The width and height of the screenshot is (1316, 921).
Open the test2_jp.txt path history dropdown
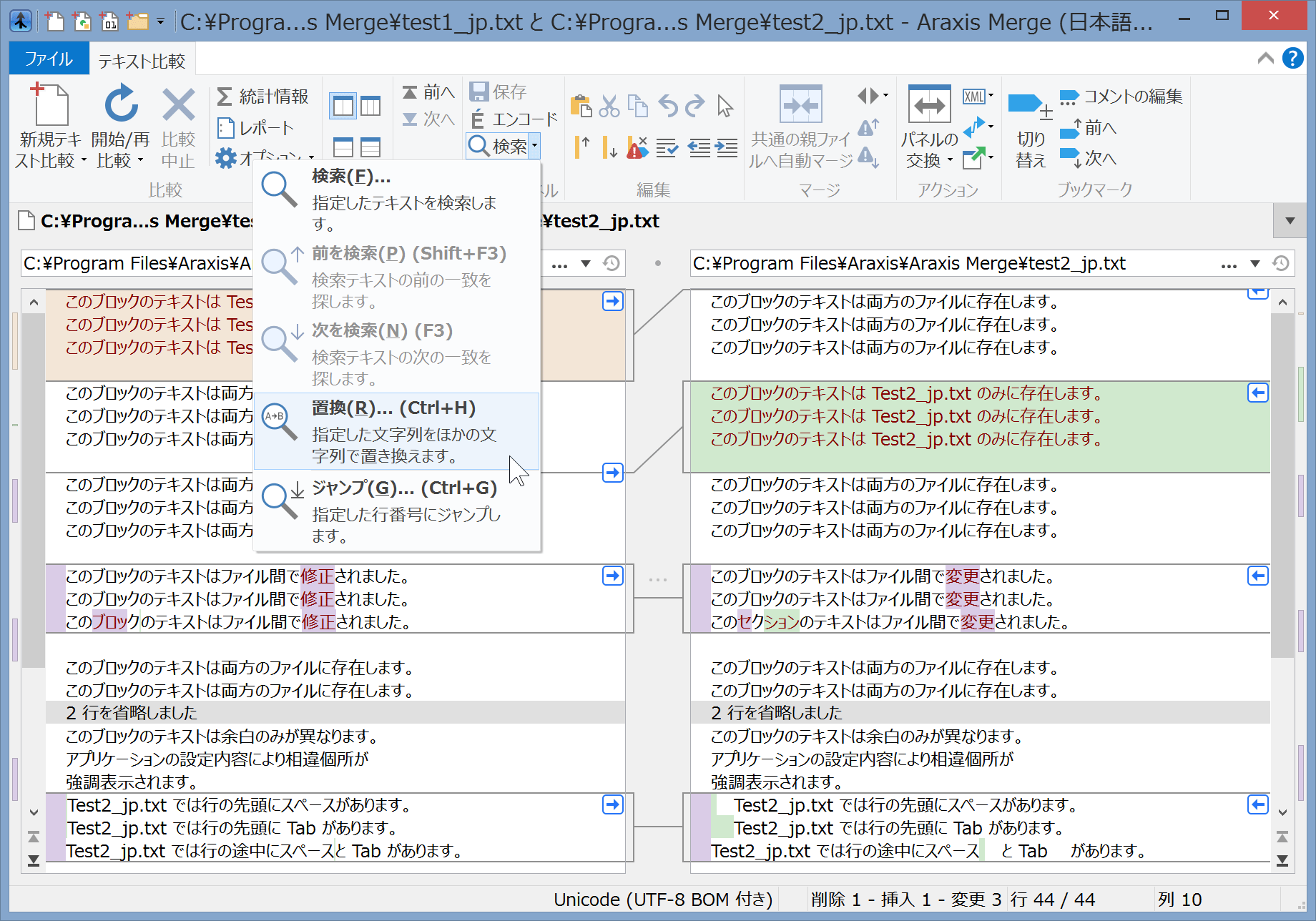click(x=1255, y=264)
